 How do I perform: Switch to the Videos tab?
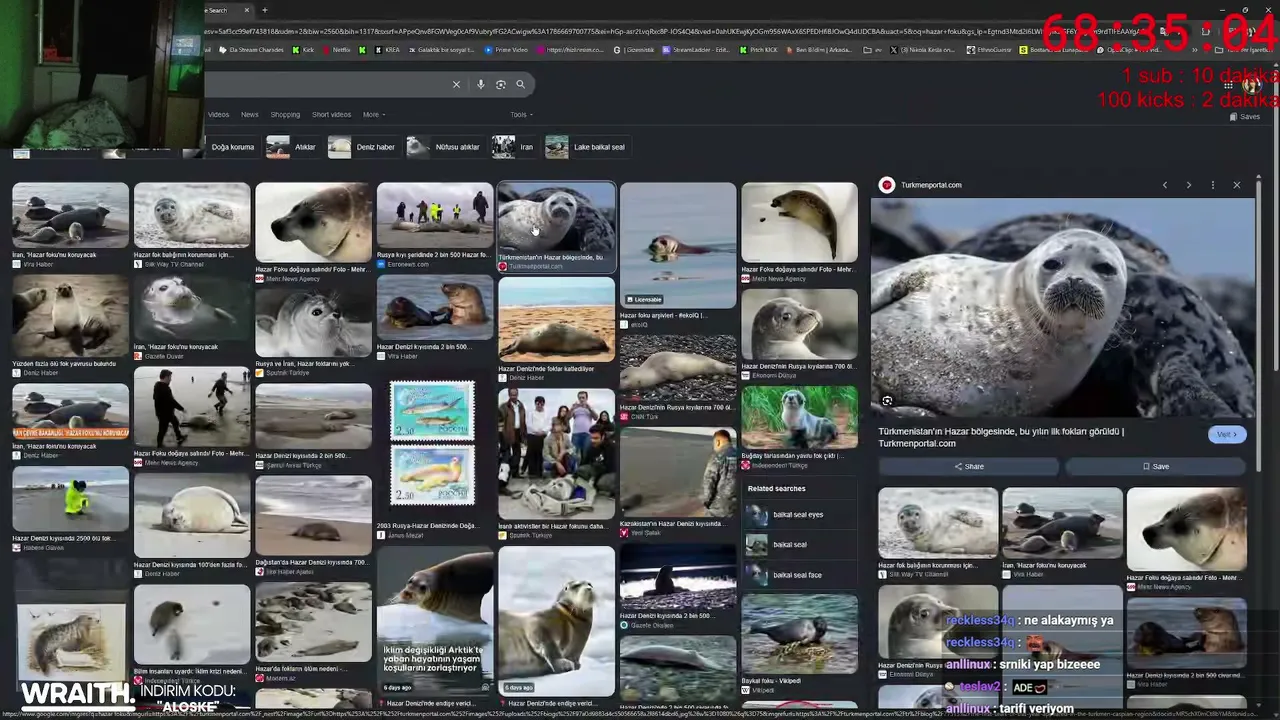[218, 114]
